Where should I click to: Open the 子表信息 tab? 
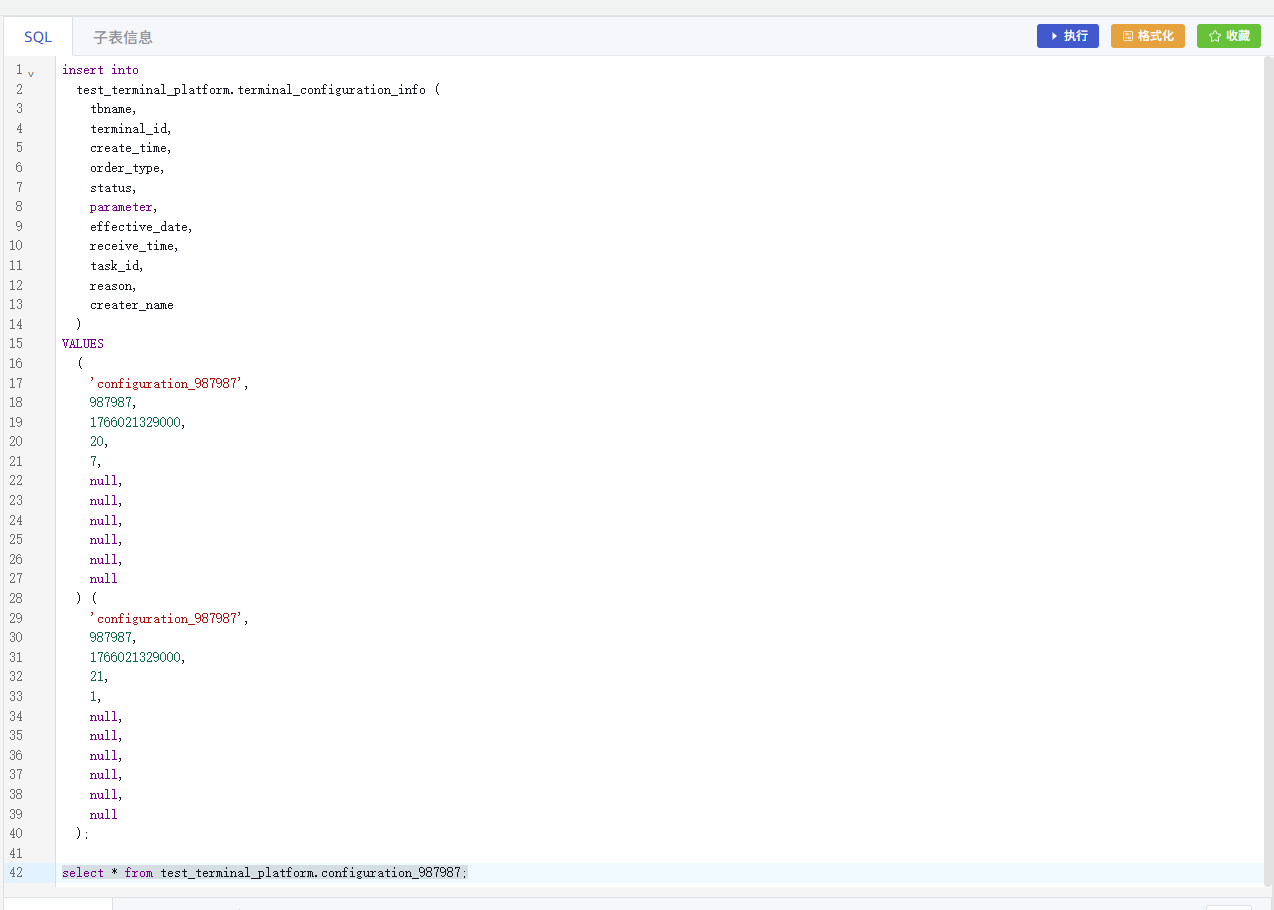click(123, 37)
